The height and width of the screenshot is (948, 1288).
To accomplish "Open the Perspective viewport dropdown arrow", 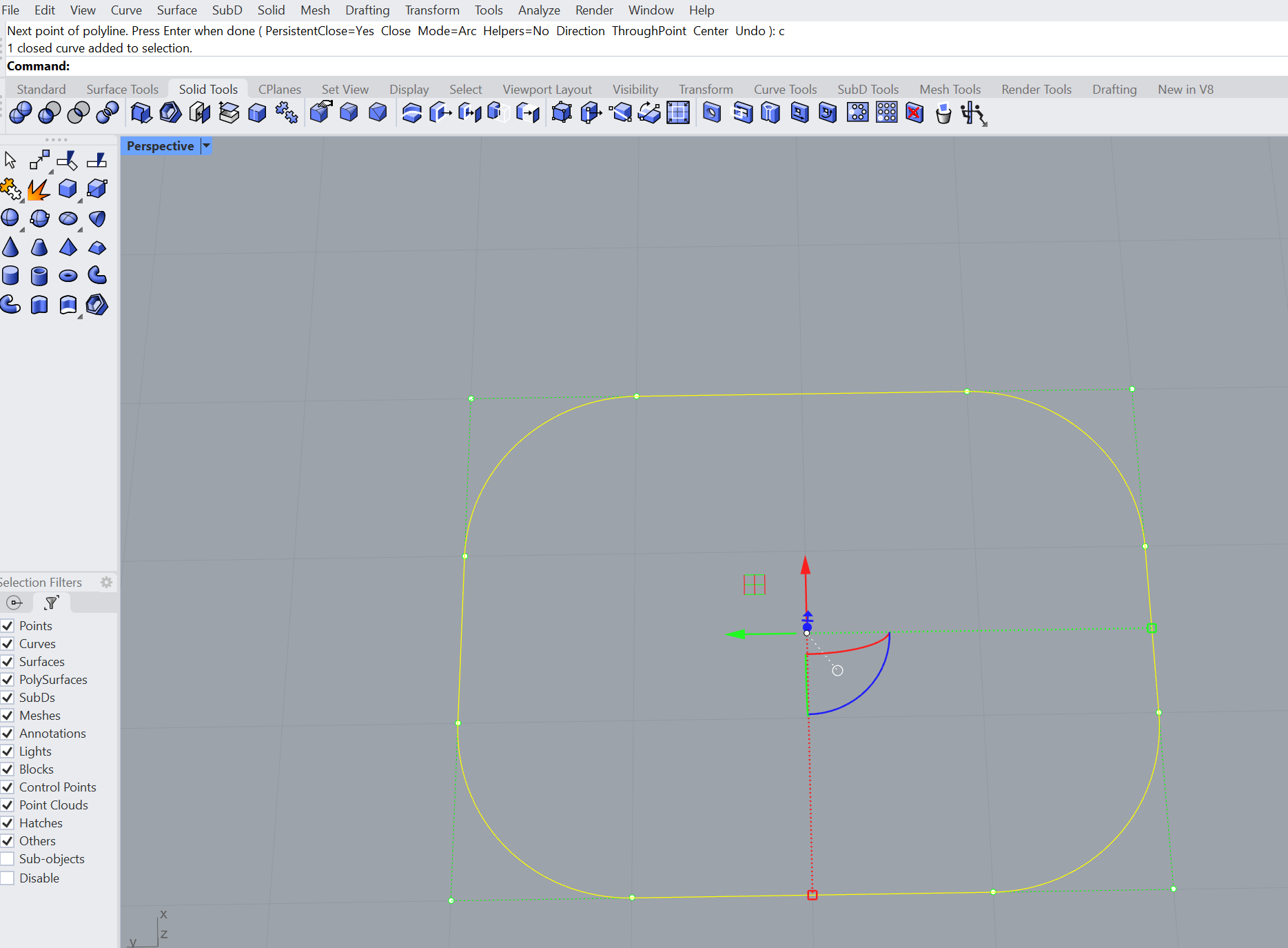I will [206, 146].
